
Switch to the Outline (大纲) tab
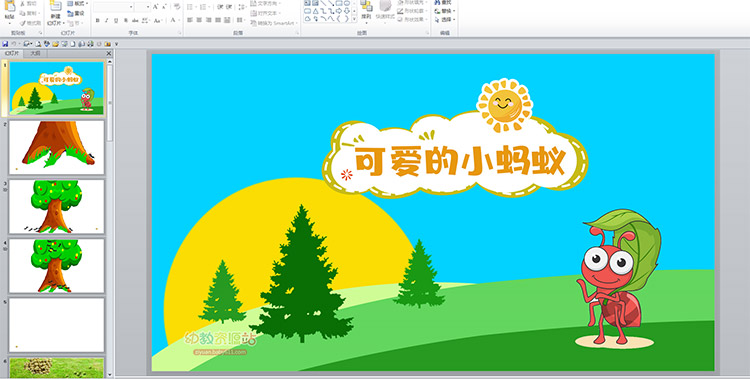(x=35, y=54)
